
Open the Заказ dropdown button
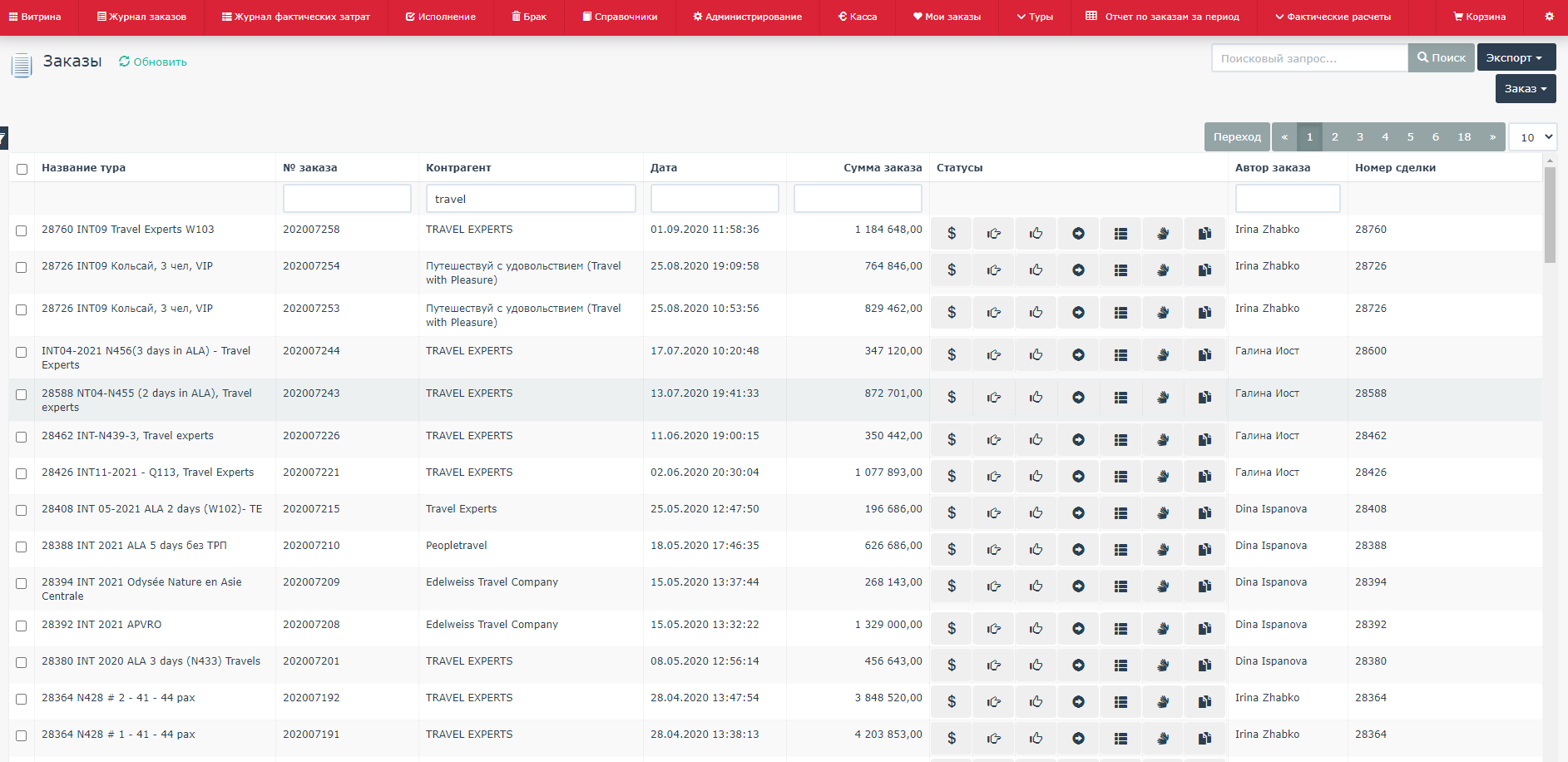[x=1526, y=88]
